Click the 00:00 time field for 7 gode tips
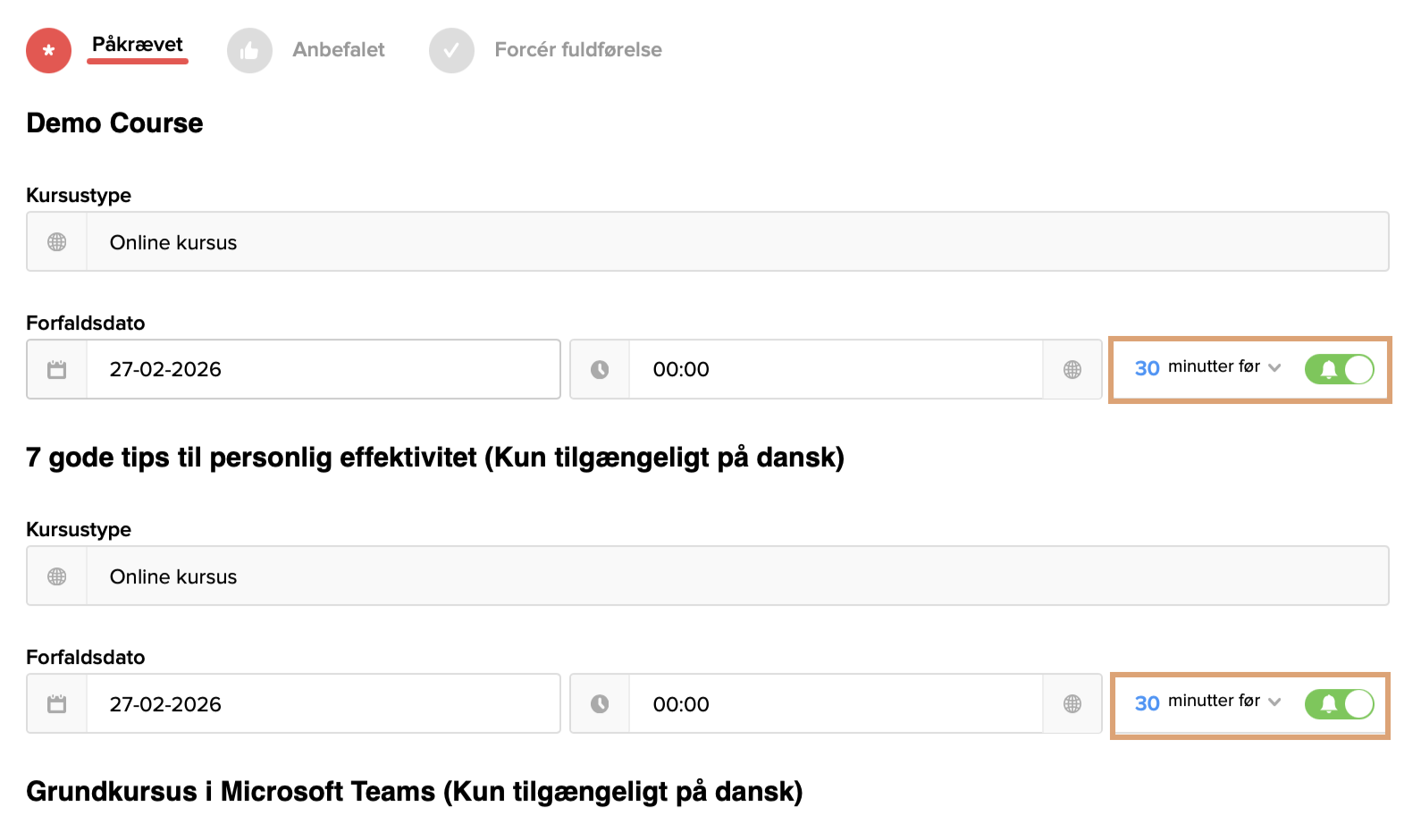Viewport: 1421px width, 840px height. (x=835, y=704)
